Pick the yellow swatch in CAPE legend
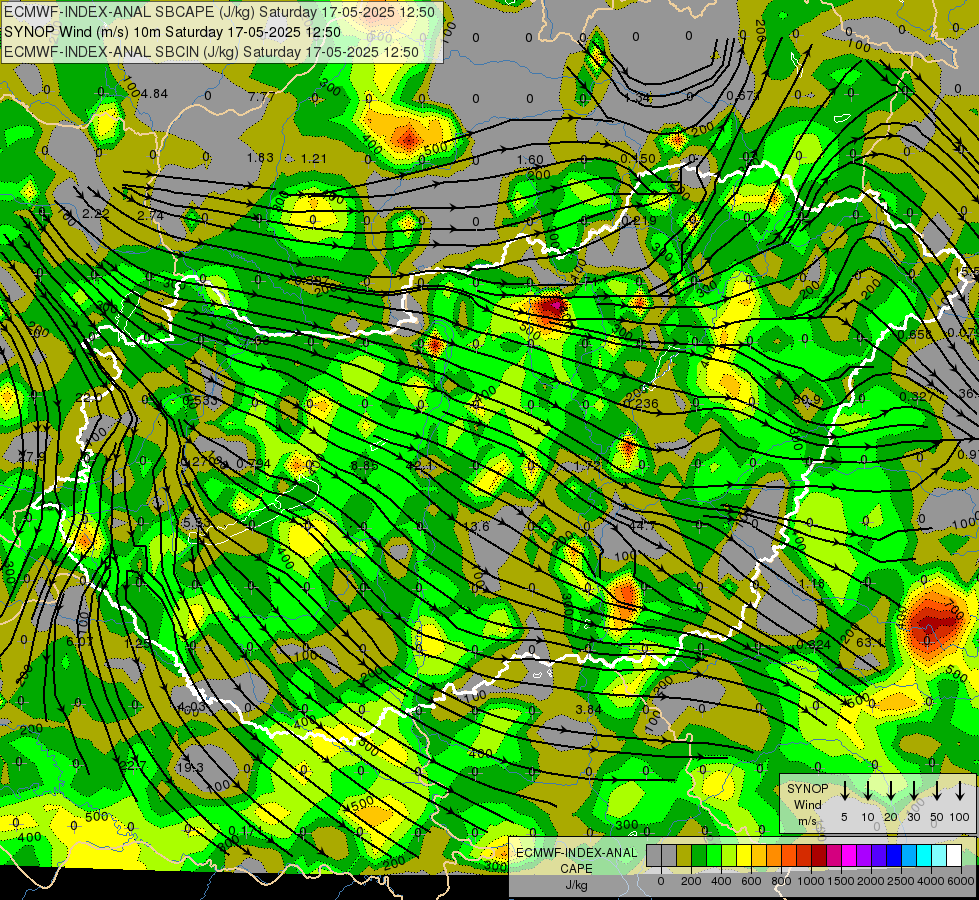979x900 pixels. [744, 855]
